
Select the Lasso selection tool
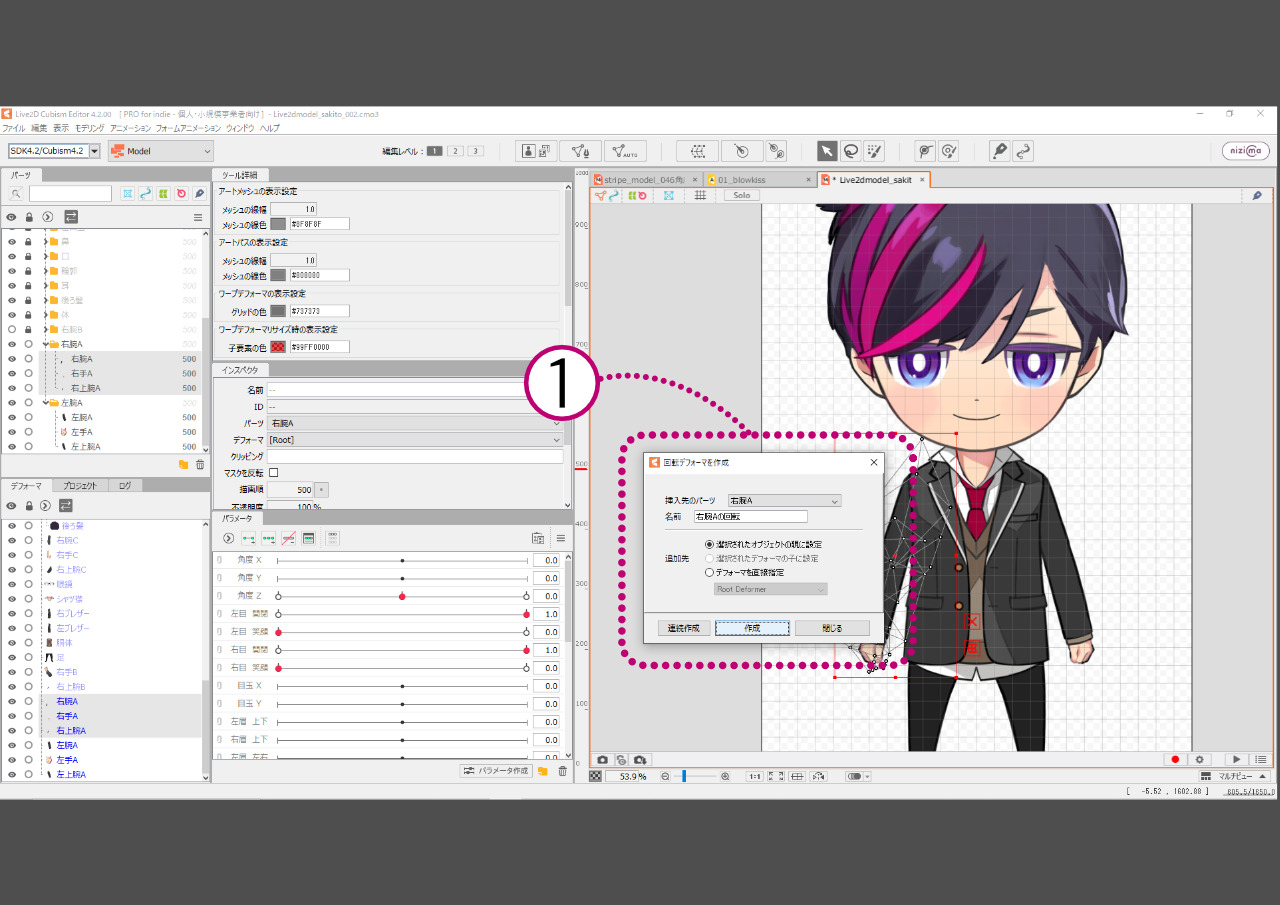click(850, 151)
